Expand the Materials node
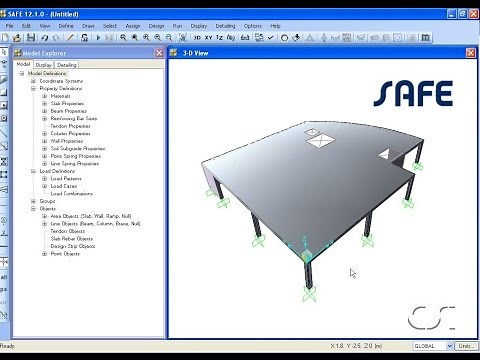 [x=44, y=96]
